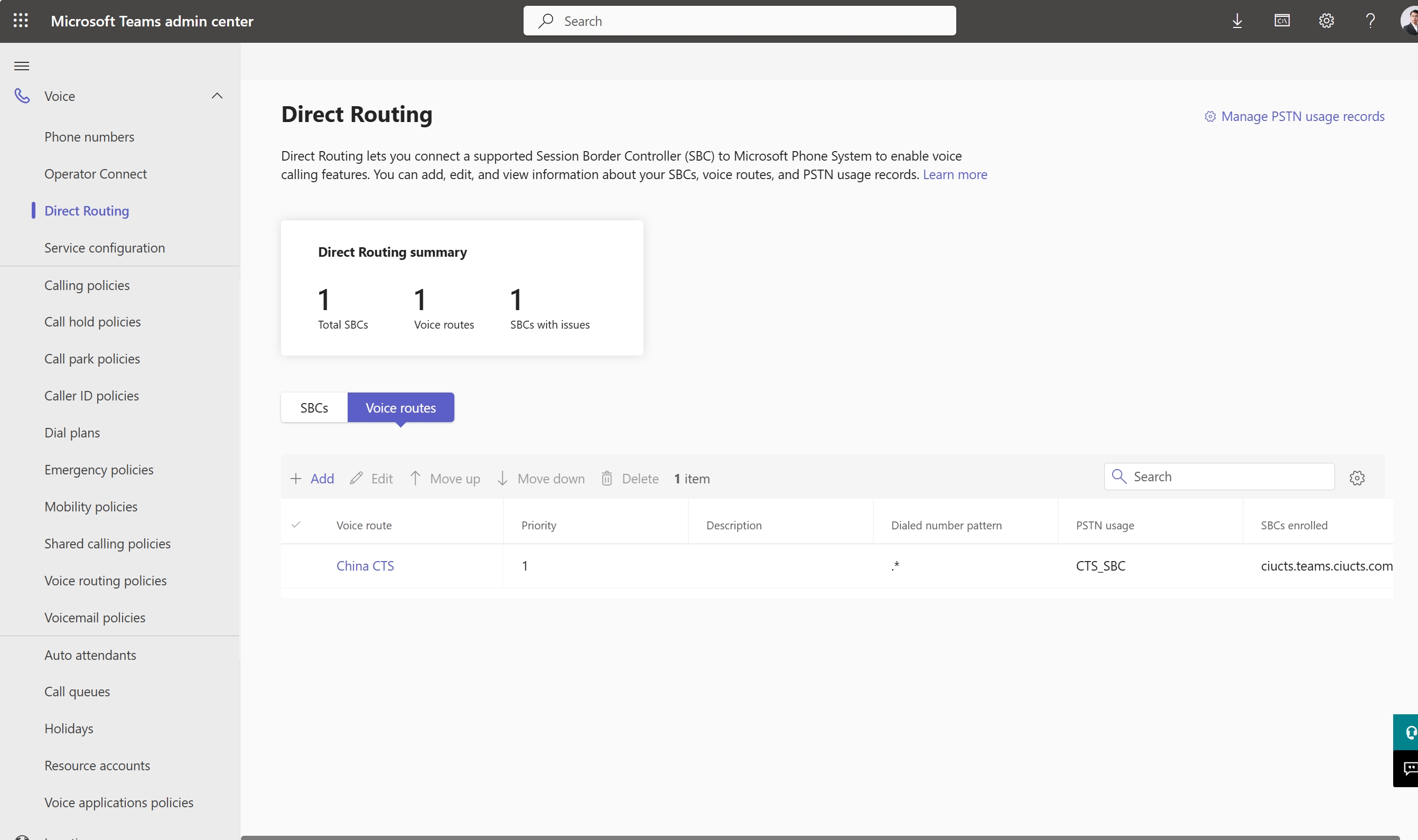Click the Move up button
The image size is (1418, 840).
tap(445, 478)
